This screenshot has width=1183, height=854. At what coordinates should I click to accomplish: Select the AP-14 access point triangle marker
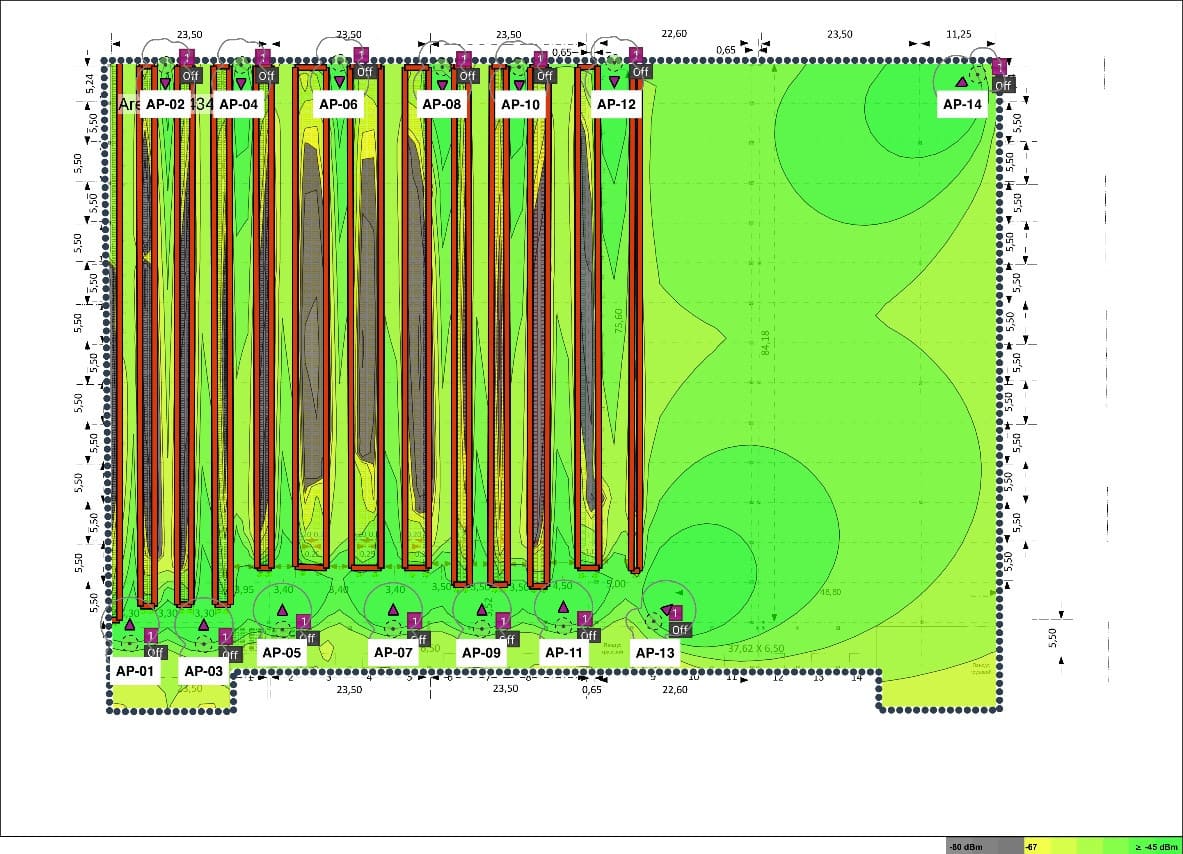click(961, 81)
